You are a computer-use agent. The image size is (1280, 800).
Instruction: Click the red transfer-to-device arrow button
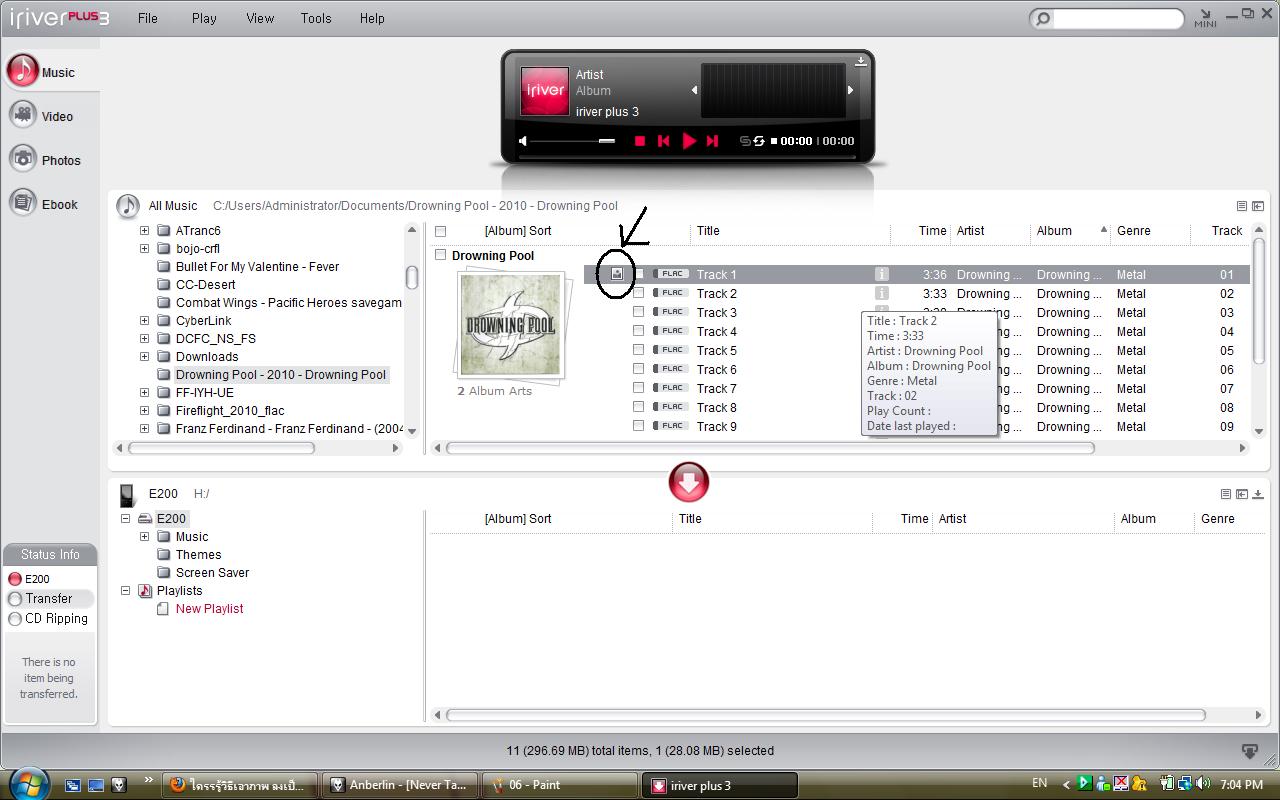[x=688, y=482]
